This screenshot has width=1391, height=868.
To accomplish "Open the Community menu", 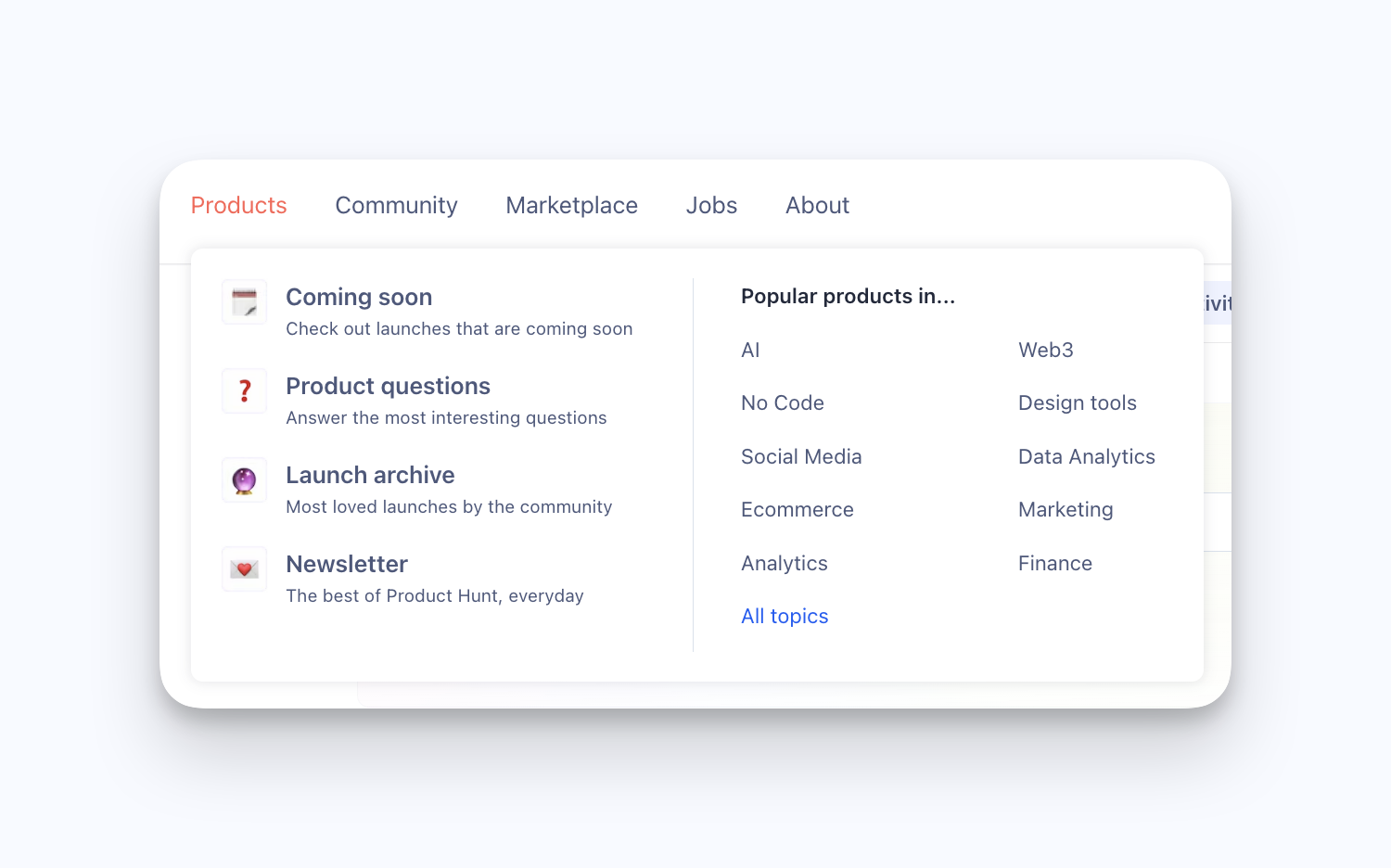I will click(396, 205).
